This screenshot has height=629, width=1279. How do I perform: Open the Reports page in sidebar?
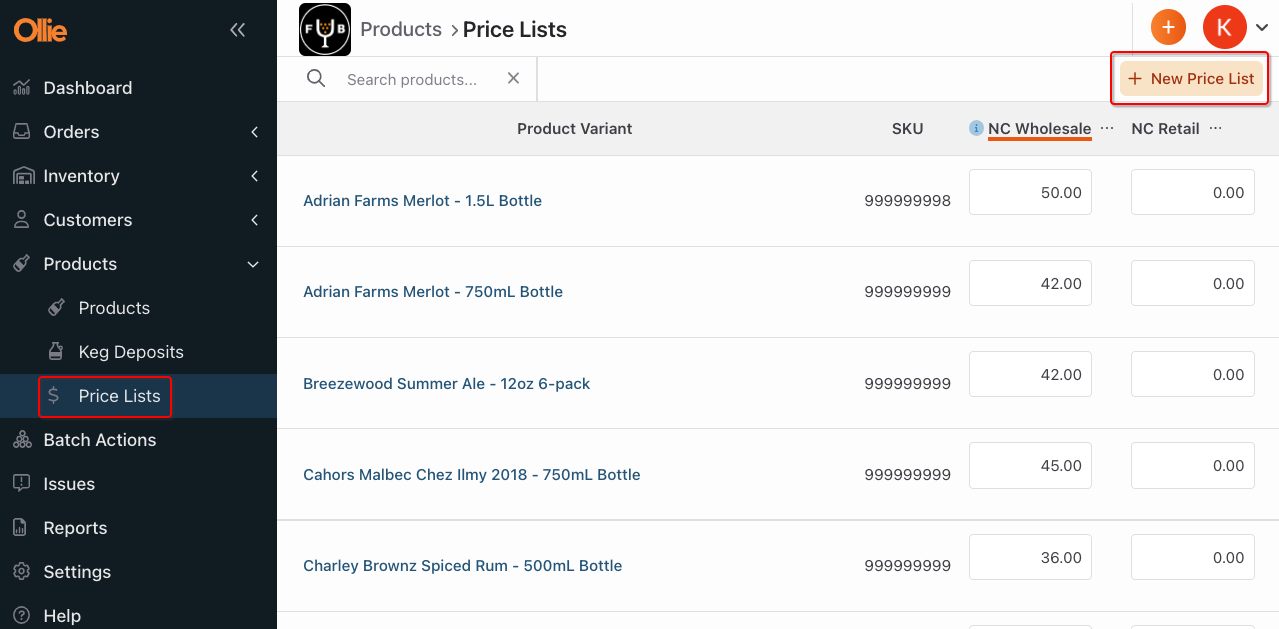(75, 528)
